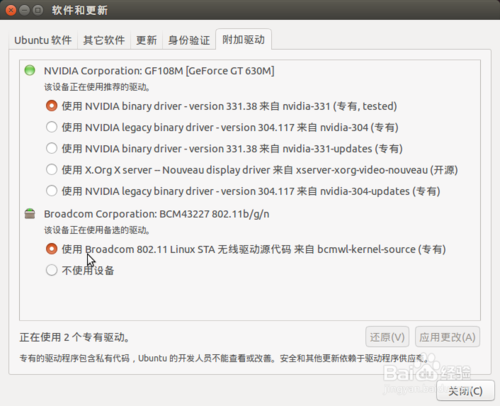Open the 身份验证 tab
Screen dimensions: 500x406
pos(189,40)
